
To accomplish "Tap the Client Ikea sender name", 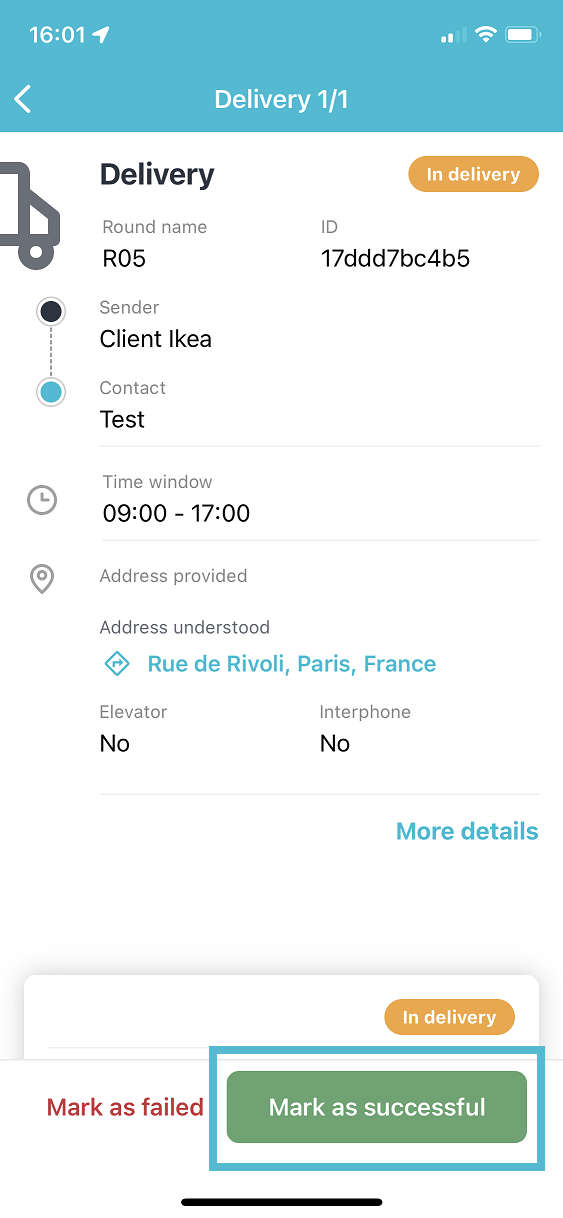I will [156, 339].
